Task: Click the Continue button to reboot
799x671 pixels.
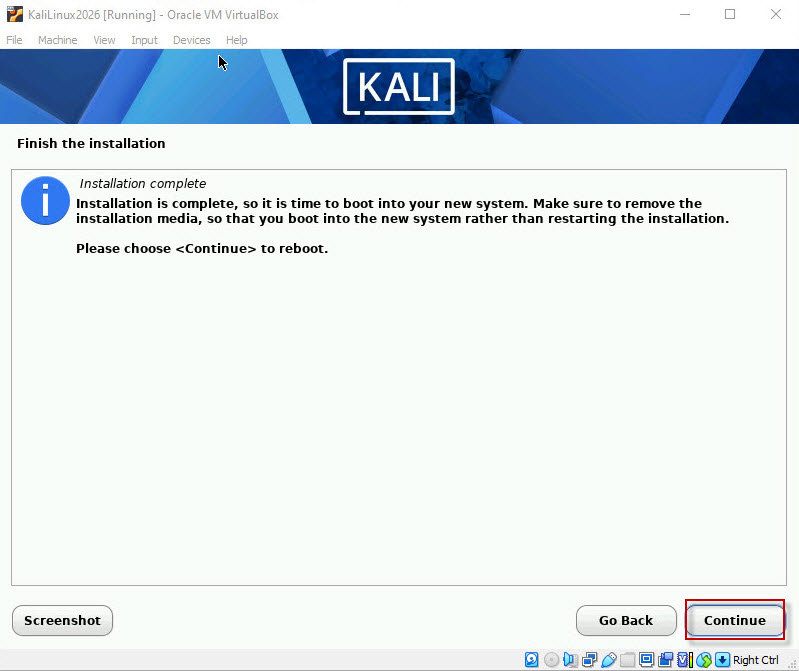Action: click(x=734, y=620)
